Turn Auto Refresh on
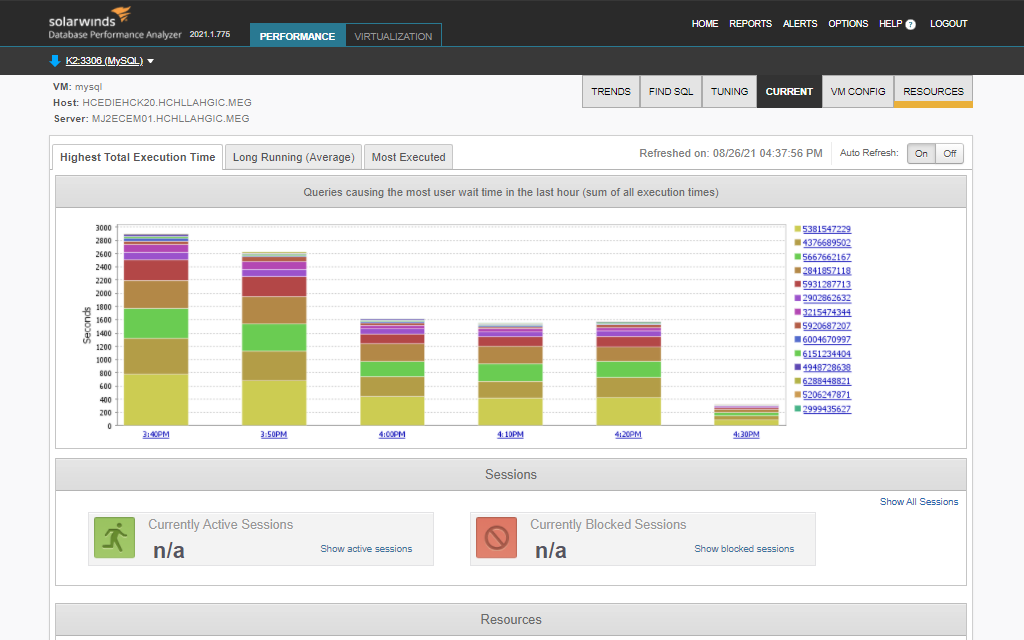Viewport: 1024px width, 640px height. [921, 154]
